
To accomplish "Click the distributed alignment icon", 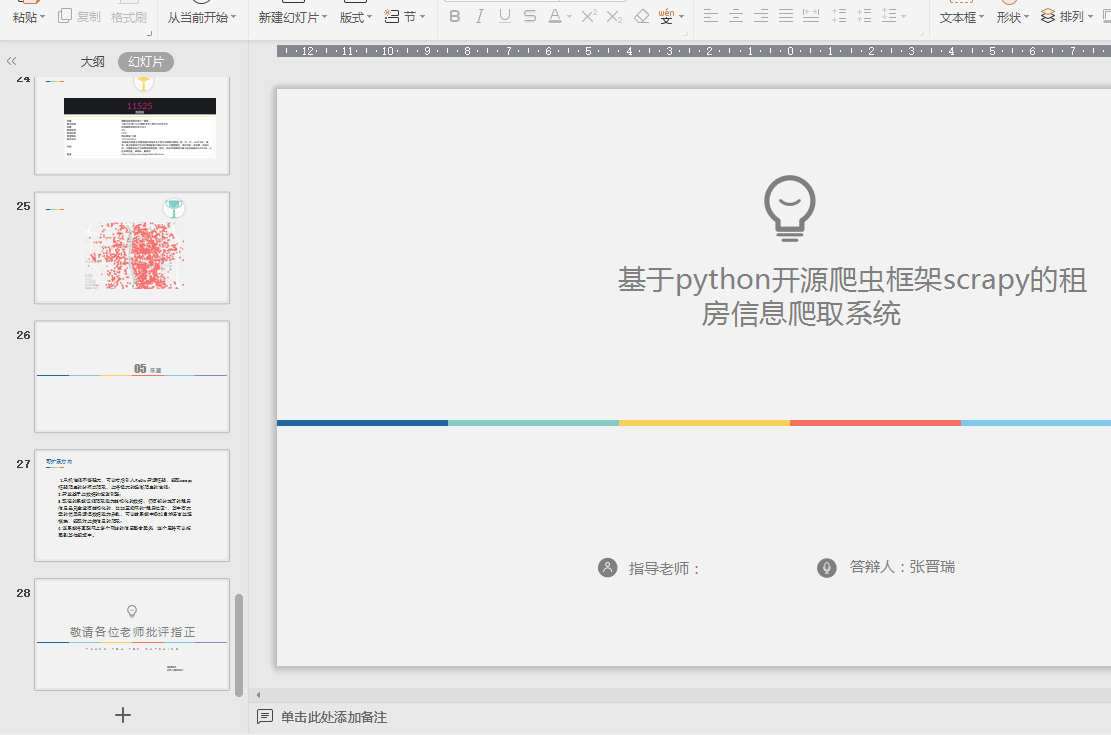I will (x=811, y=16).
